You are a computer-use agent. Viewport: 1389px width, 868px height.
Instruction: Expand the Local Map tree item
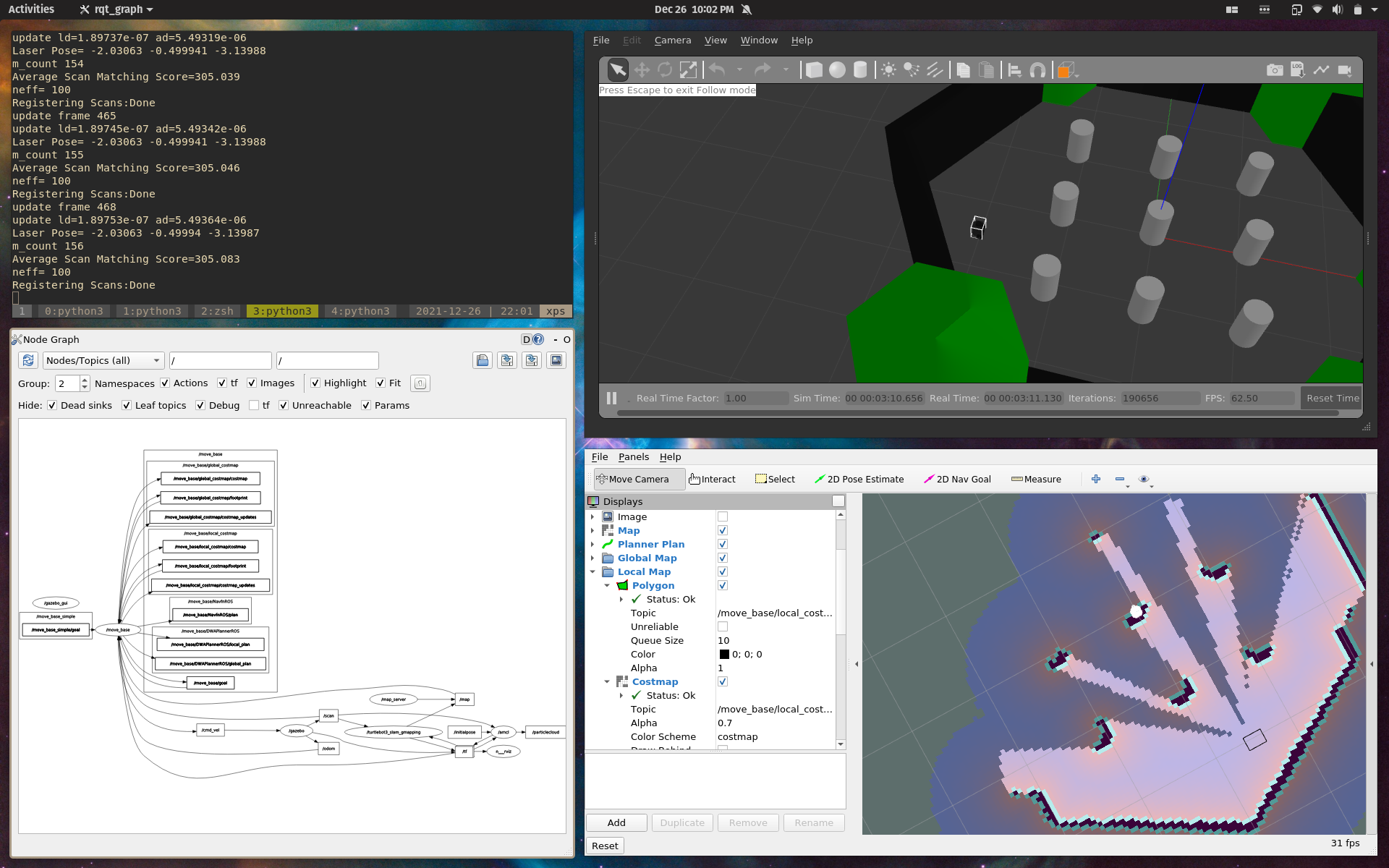tap(593, 571)
